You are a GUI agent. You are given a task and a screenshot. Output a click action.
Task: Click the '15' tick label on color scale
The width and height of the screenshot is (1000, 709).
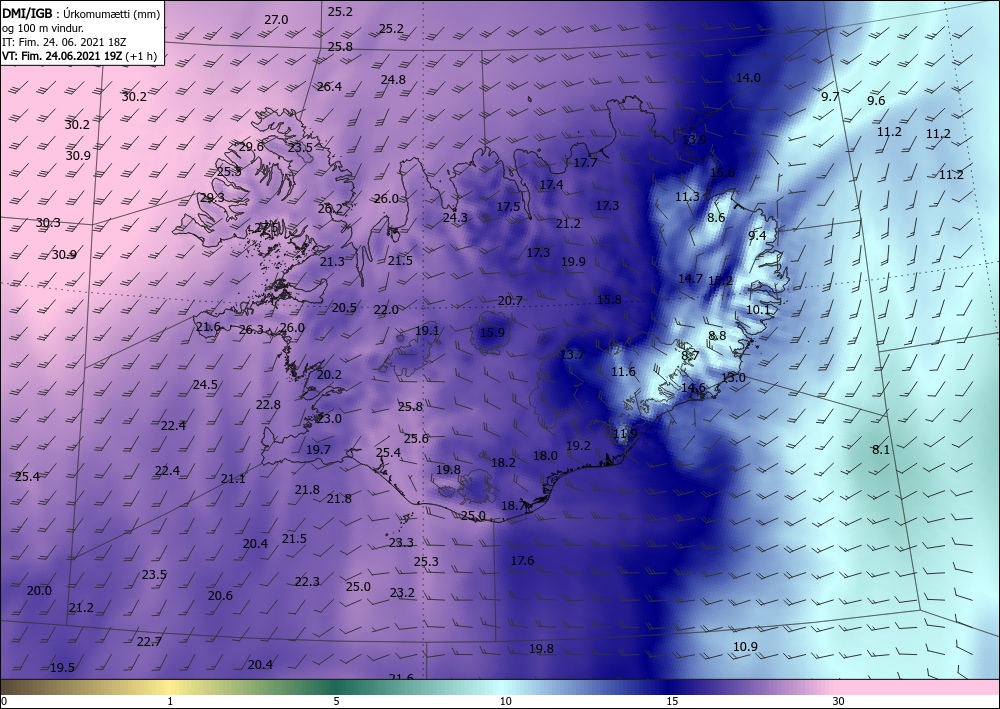click(x=672, y=701)
